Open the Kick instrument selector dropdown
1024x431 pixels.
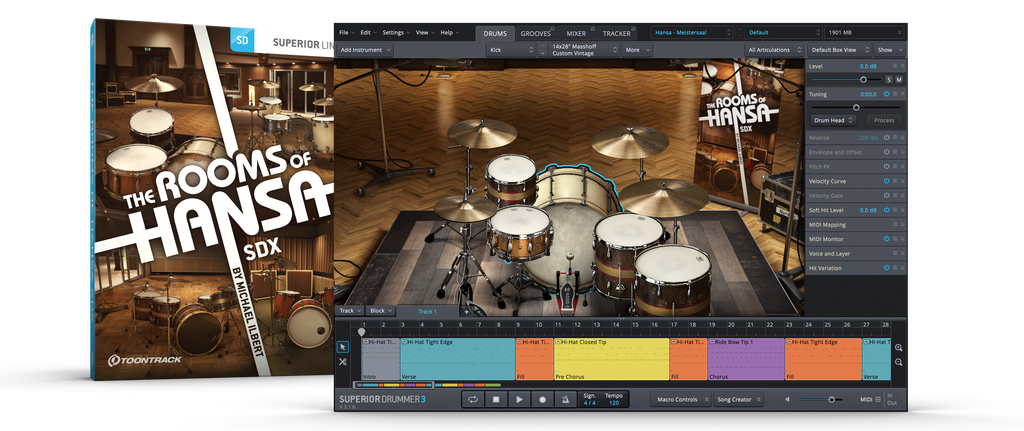click(511, 50)
